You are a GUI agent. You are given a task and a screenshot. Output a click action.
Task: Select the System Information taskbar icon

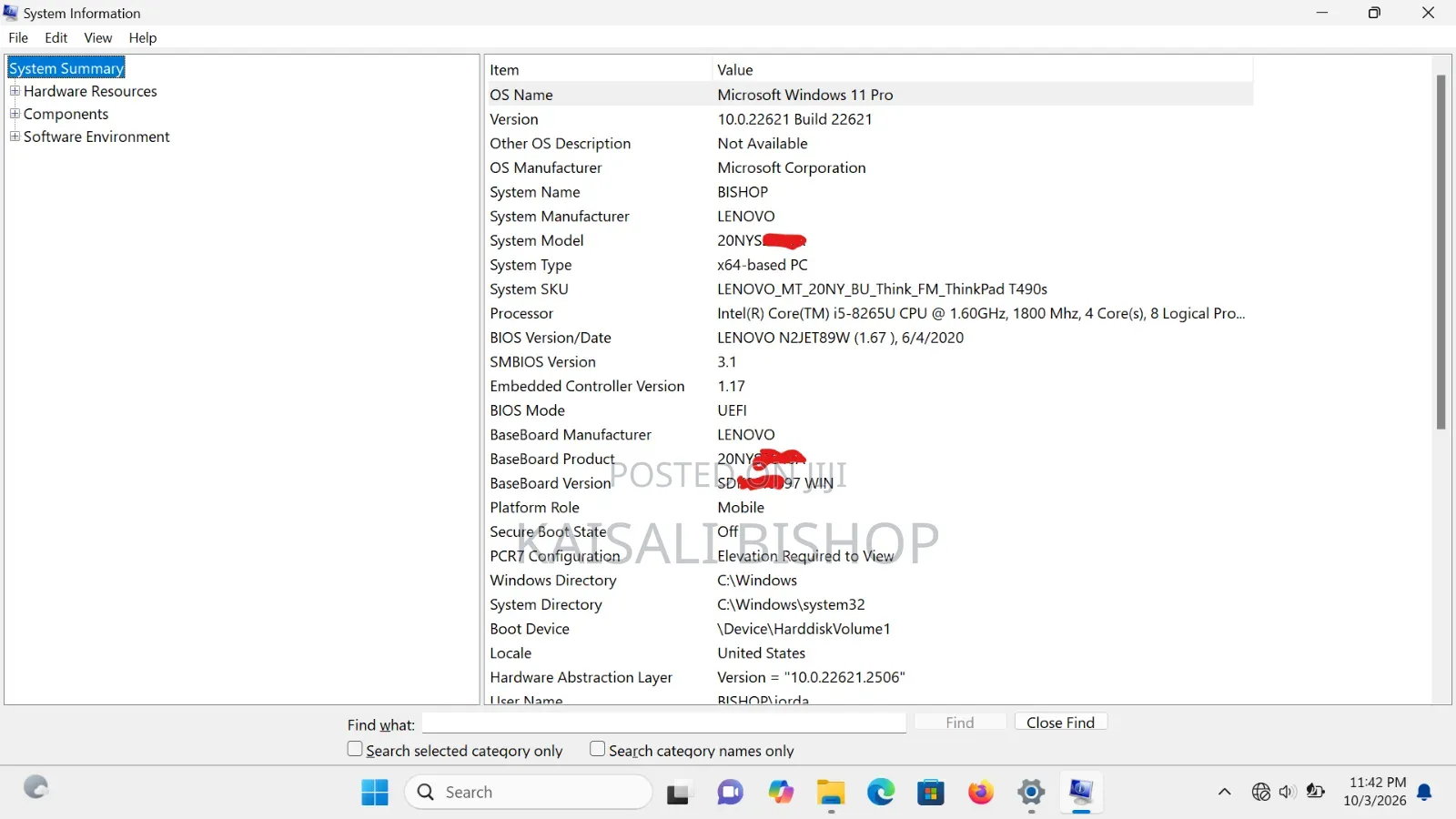pos(1081,793)
